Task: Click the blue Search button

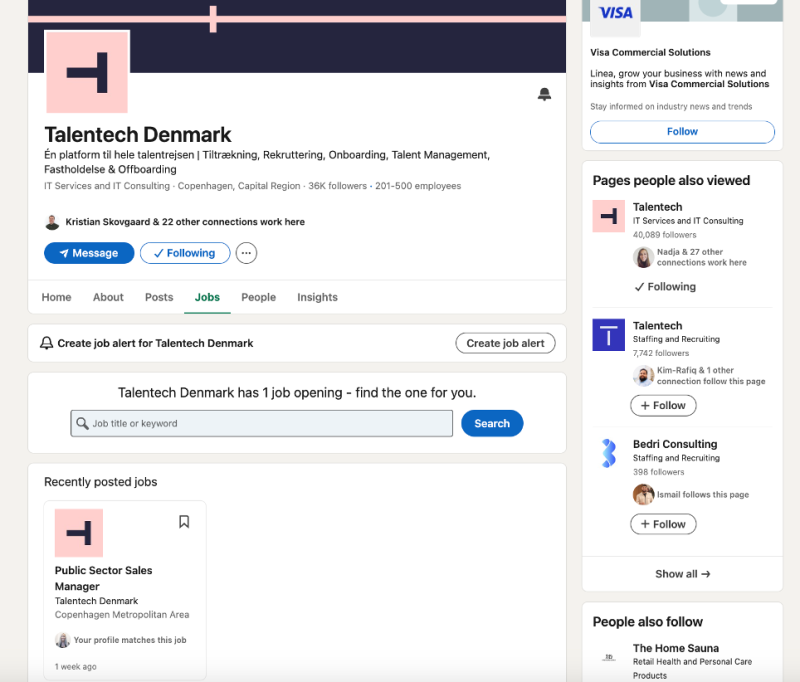Action: (492, 423)
